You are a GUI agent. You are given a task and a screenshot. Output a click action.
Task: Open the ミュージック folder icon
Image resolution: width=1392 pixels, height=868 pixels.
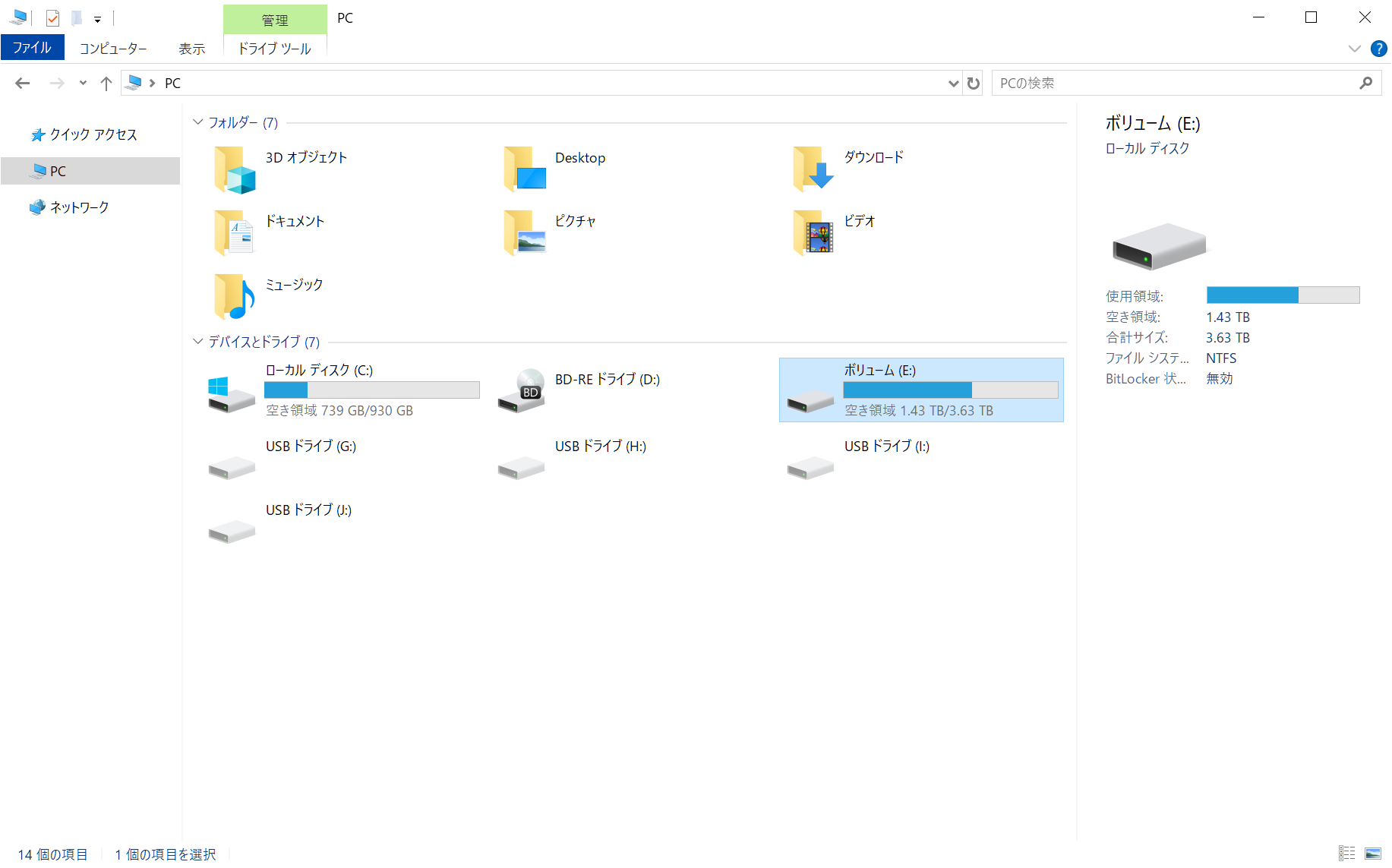click(235, 296)
